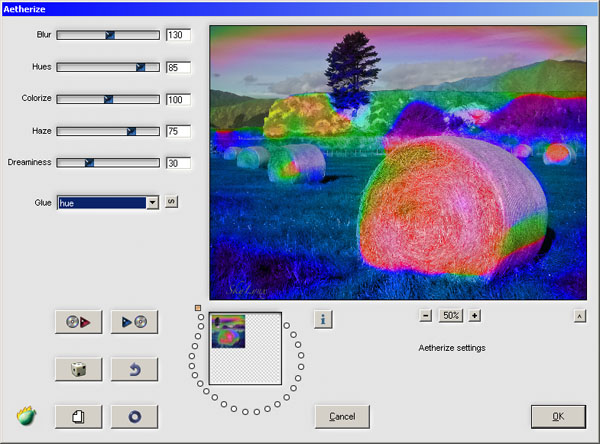Reset settings with the undo arrow button

(x=134, y=369)
